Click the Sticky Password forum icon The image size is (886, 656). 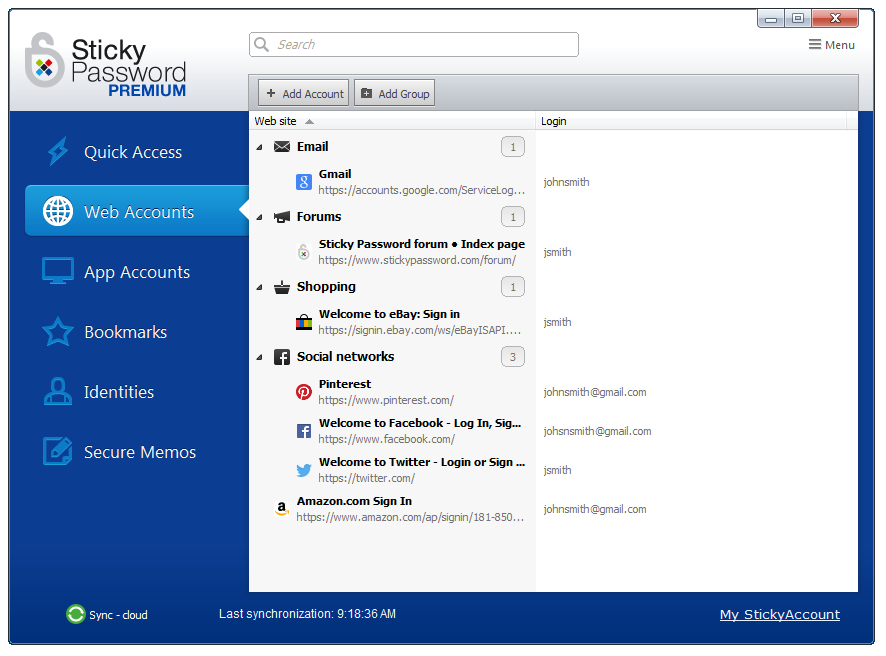click(x=304, y=252)
